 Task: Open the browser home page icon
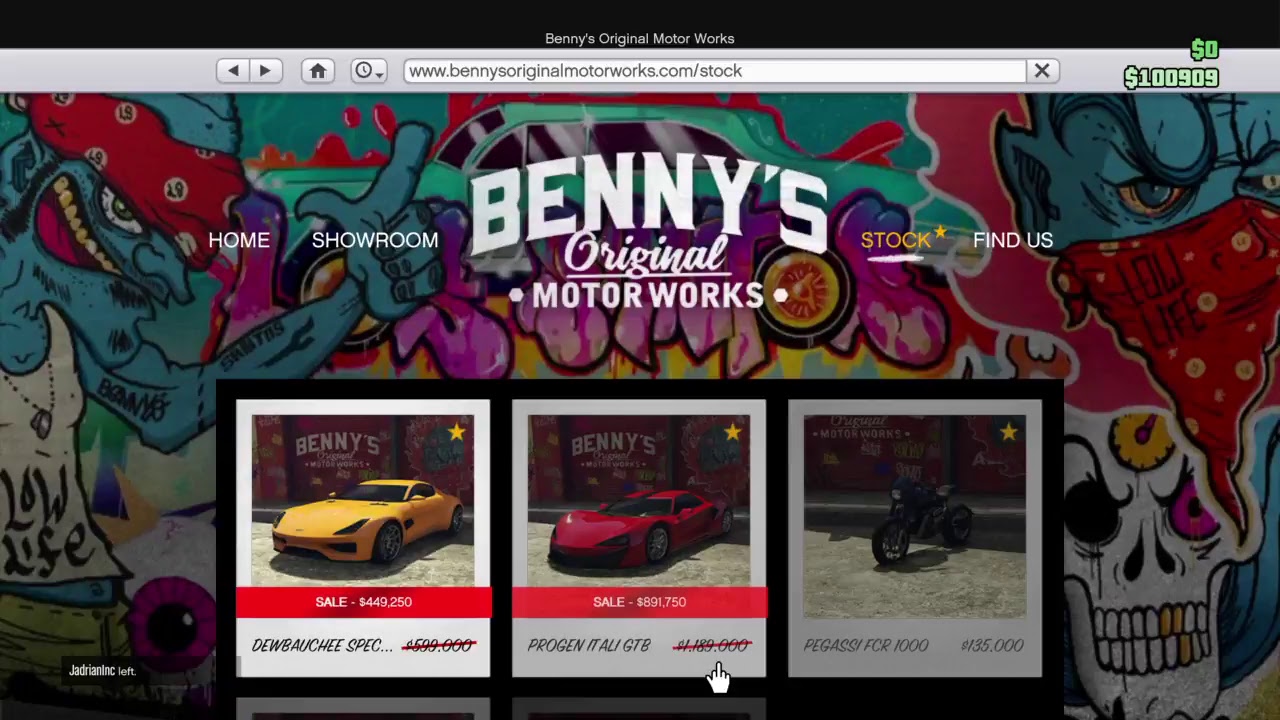pos(318,71)
